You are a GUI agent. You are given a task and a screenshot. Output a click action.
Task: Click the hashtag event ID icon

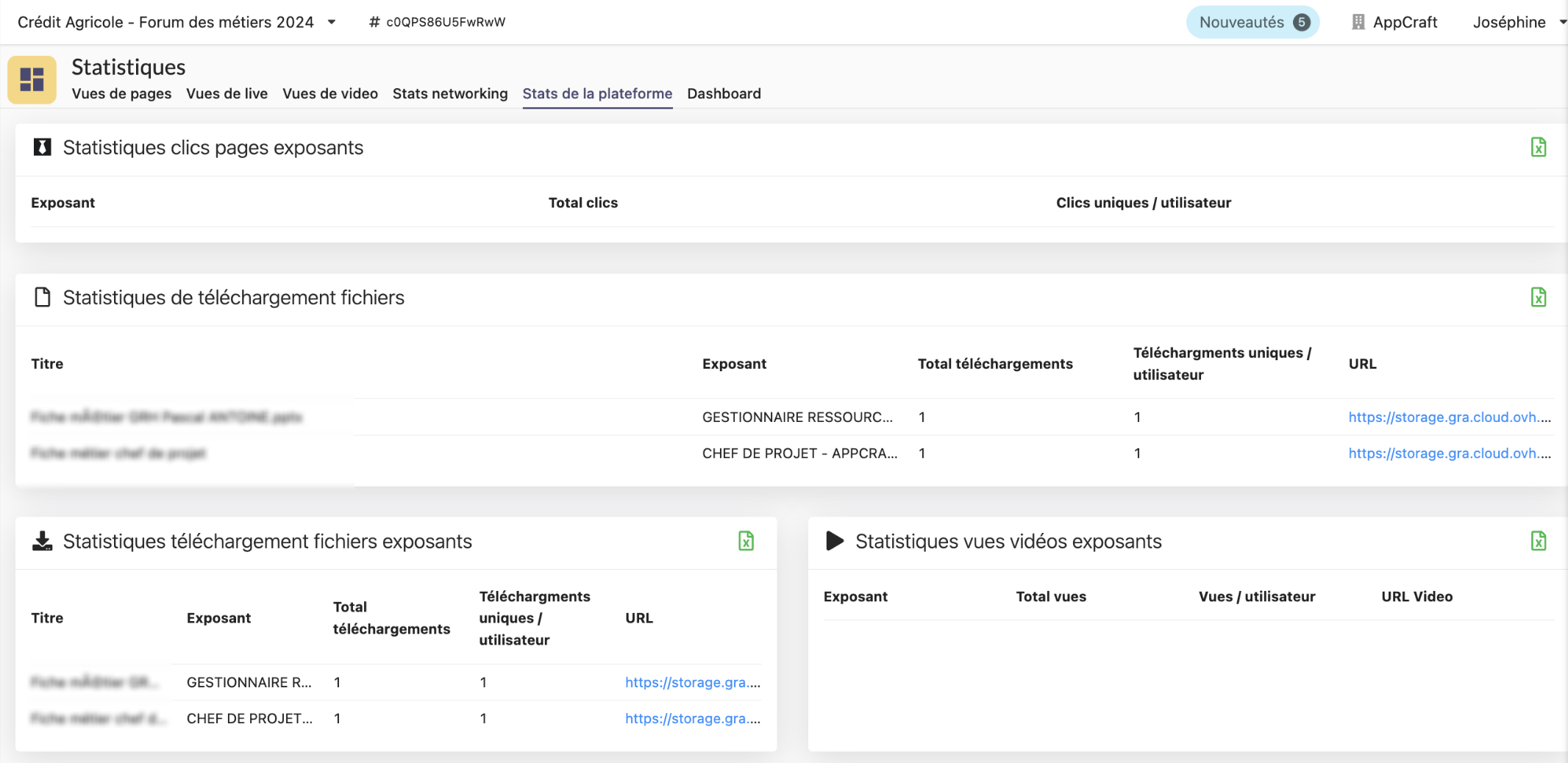point(374,22)
